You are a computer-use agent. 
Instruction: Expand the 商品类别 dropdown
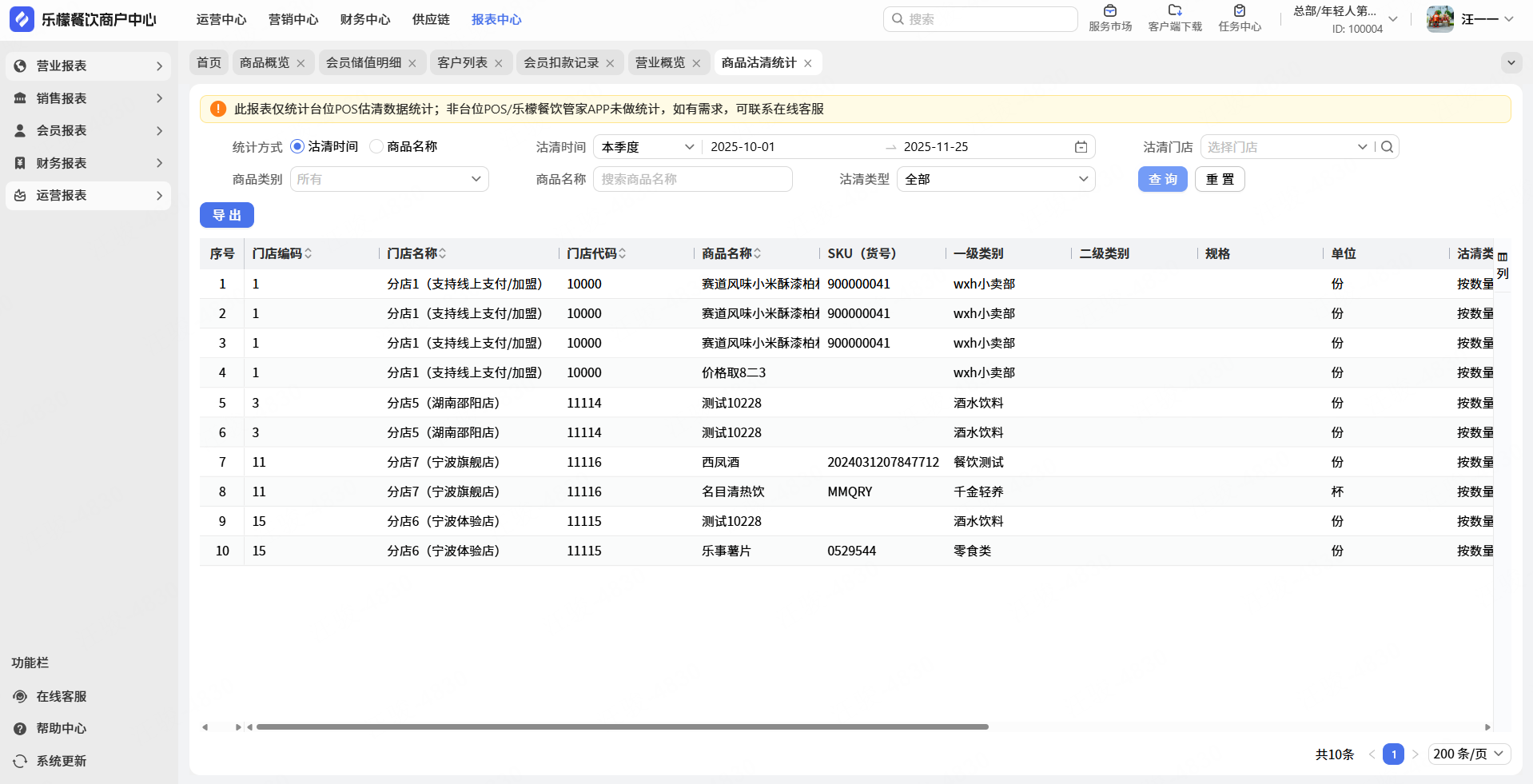click(388, 179)
